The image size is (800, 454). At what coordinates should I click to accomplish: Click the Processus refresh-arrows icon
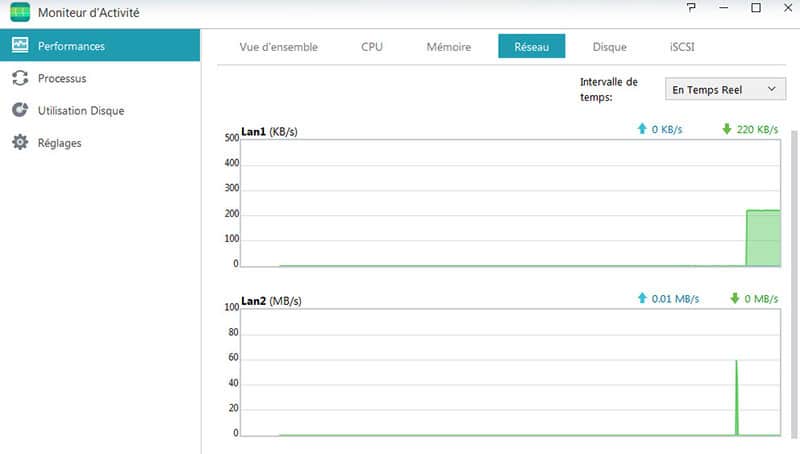point(20,78)
